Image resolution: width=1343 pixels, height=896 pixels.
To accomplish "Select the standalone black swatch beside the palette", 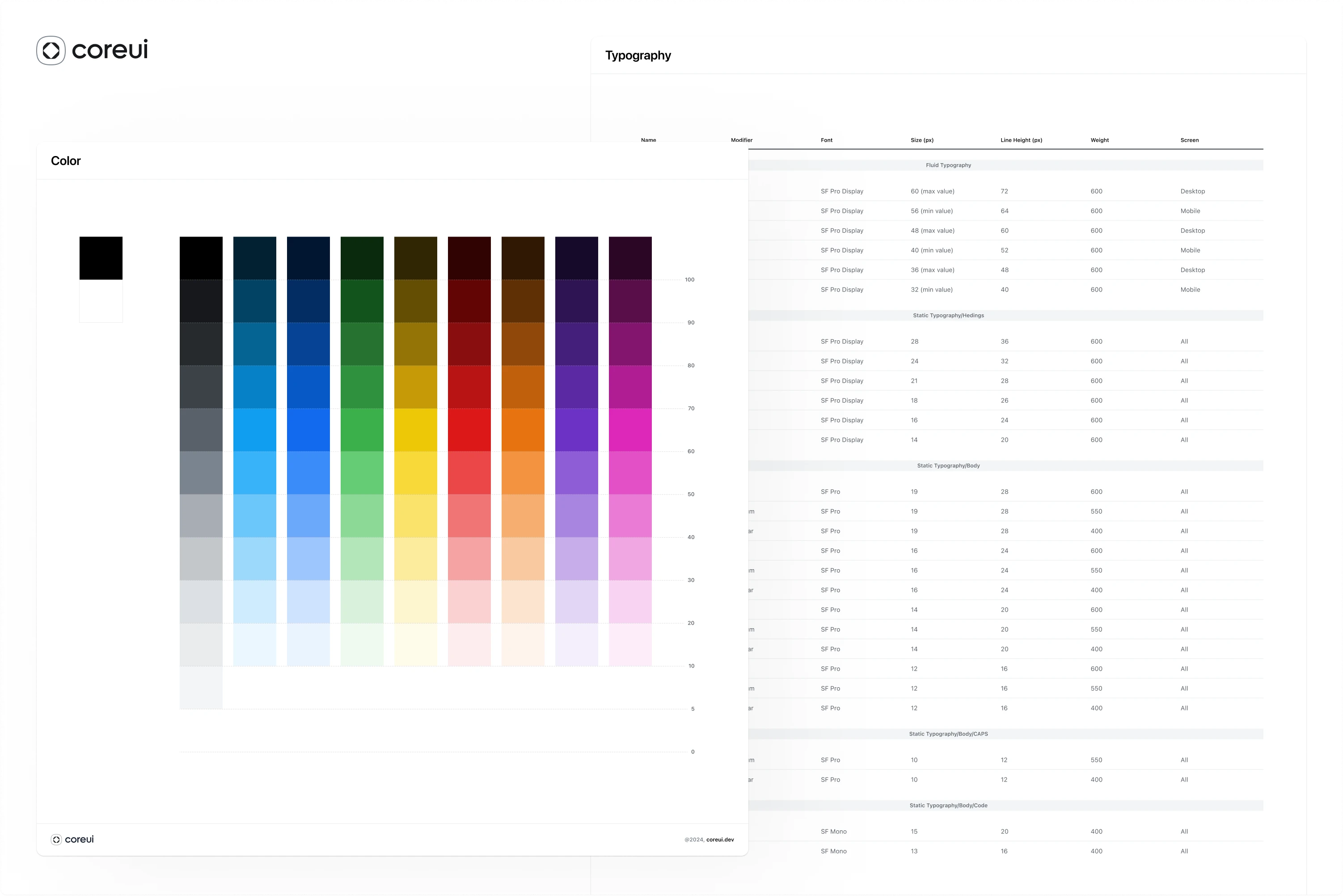I will pyautogui.click(x=101, y=258).
